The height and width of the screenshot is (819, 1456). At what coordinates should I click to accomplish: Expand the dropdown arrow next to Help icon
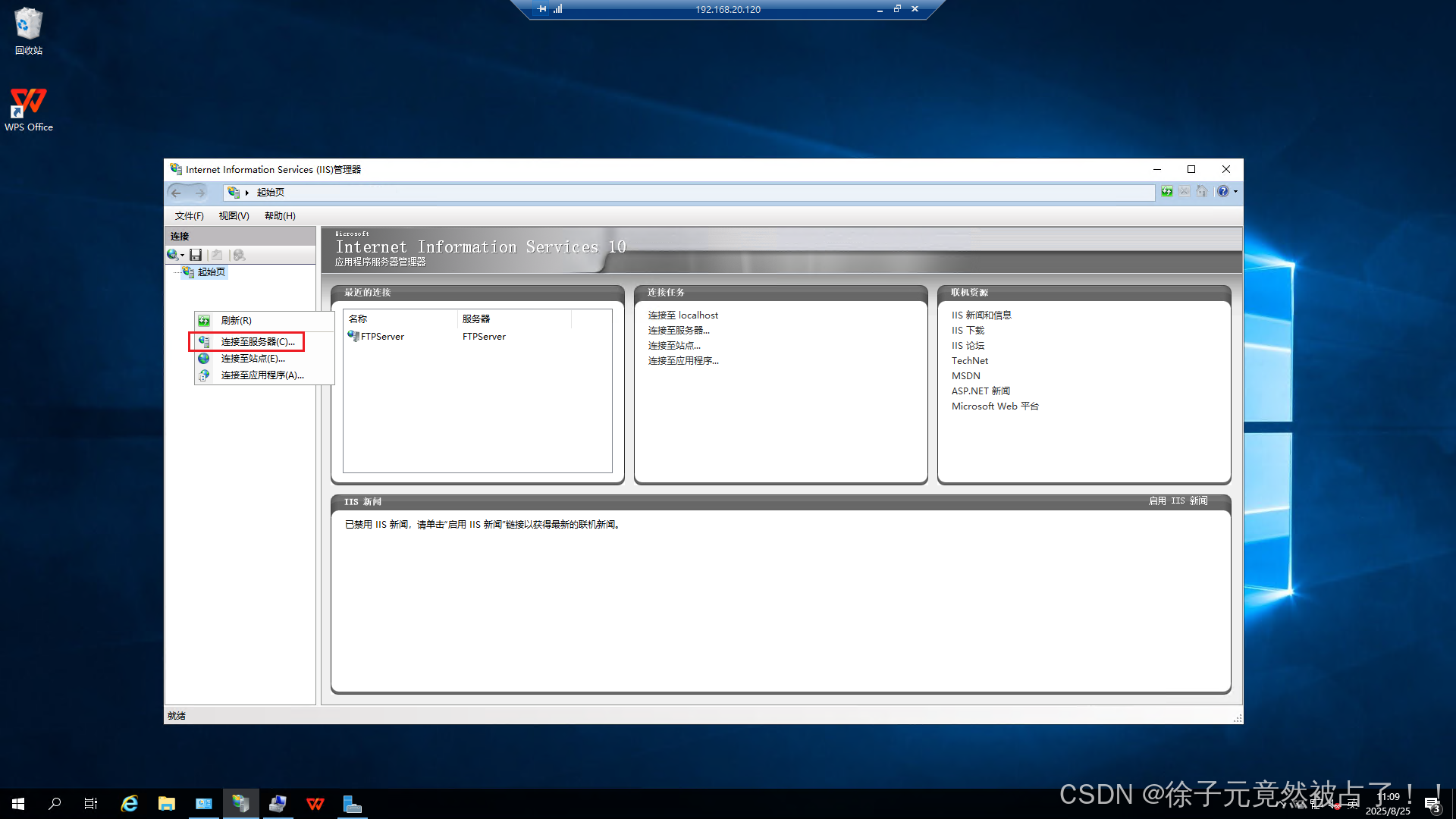point(1236,192)
